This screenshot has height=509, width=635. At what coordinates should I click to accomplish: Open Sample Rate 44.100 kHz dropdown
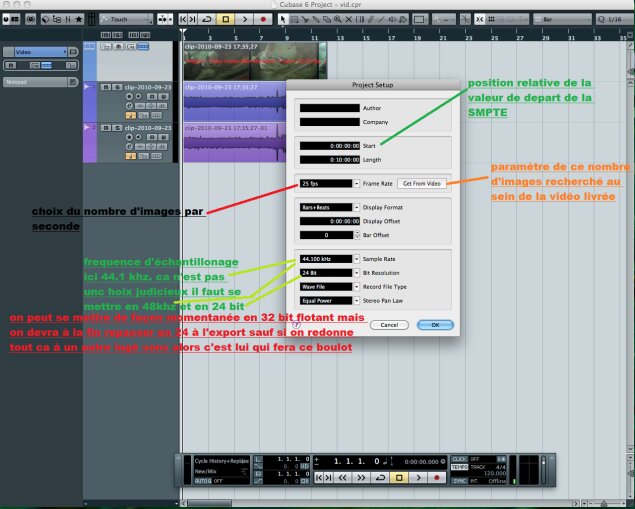coord(329,259)
